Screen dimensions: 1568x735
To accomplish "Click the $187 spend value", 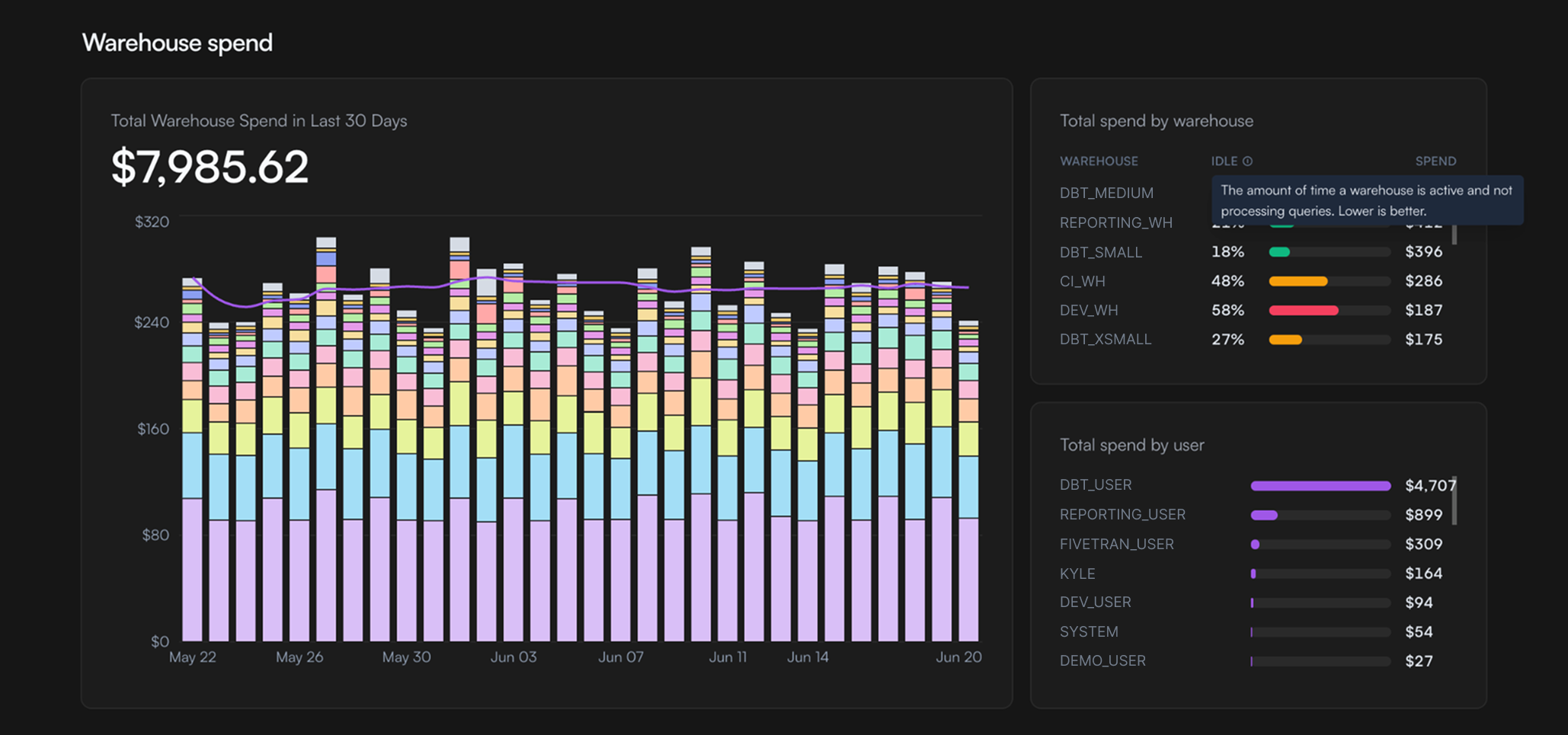I will tap(1423, 310).
